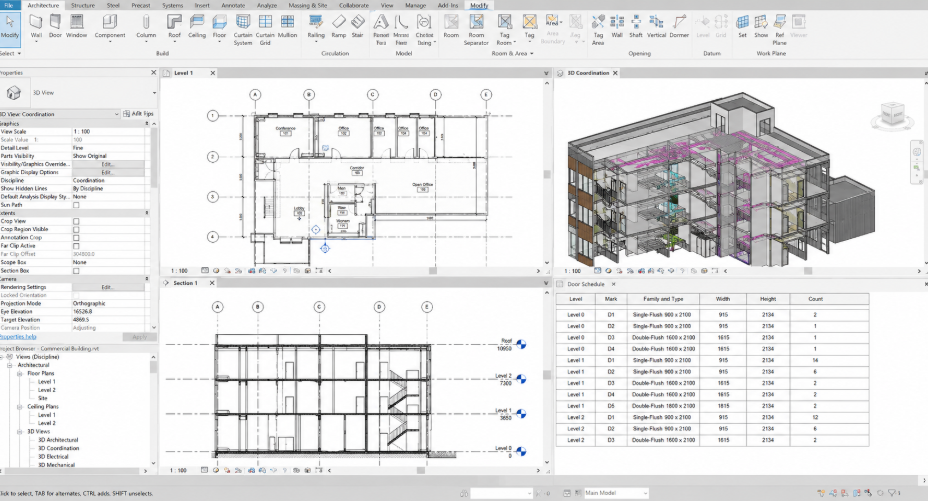Select the Dormer opening tool
Screen dimensions: 928x501
pyautogui.click(x=679, y=26)
